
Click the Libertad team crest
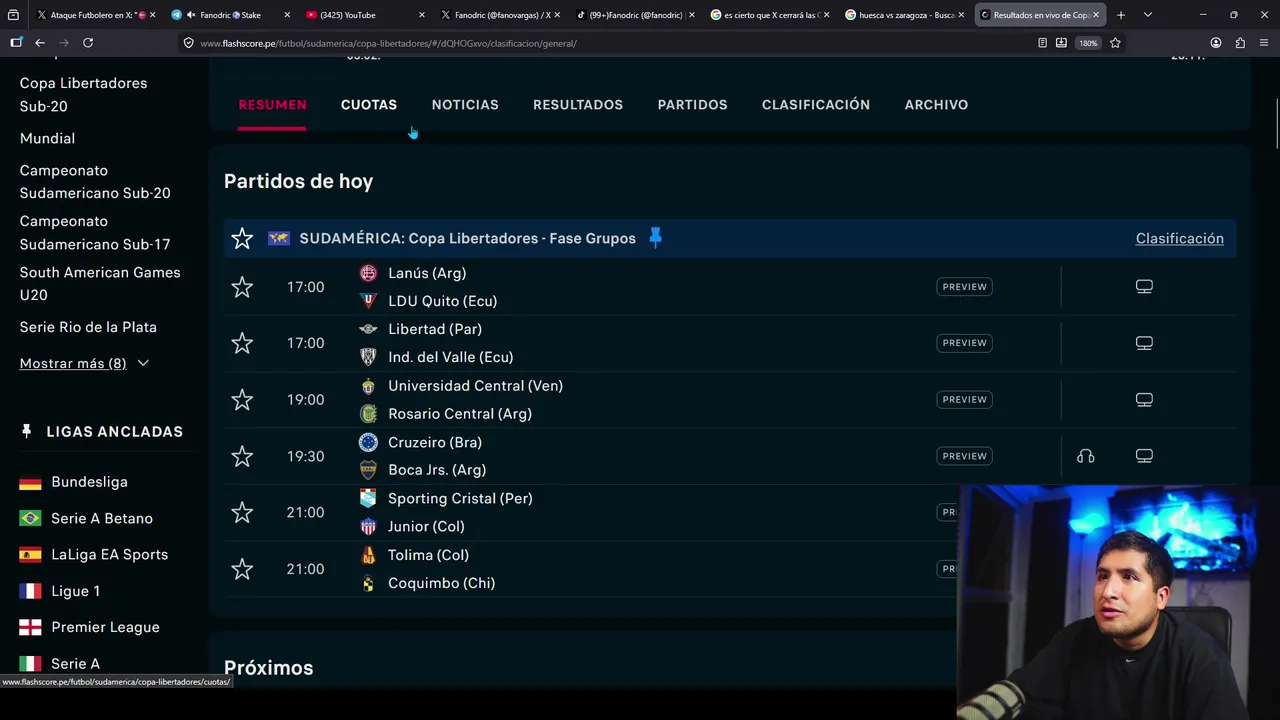click(x=368, y=329)
